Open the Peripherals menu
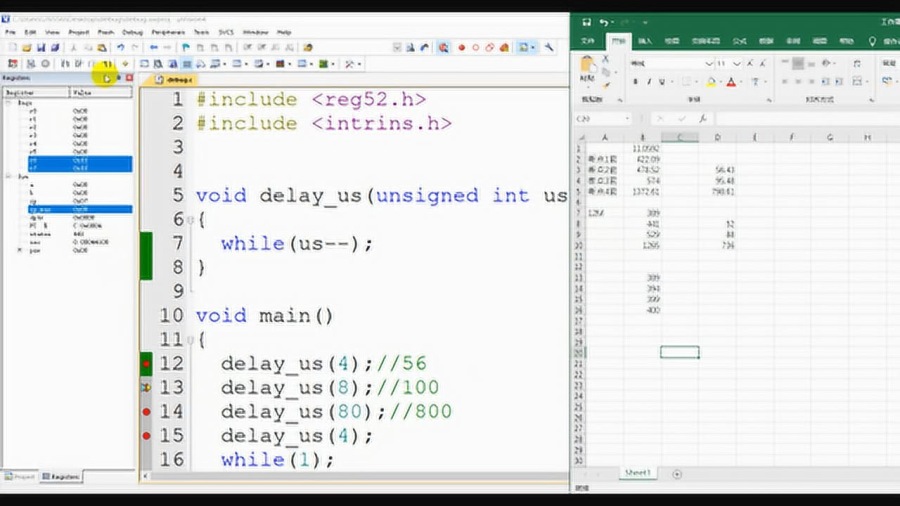The image size is (900, 506). pos(168,32)
